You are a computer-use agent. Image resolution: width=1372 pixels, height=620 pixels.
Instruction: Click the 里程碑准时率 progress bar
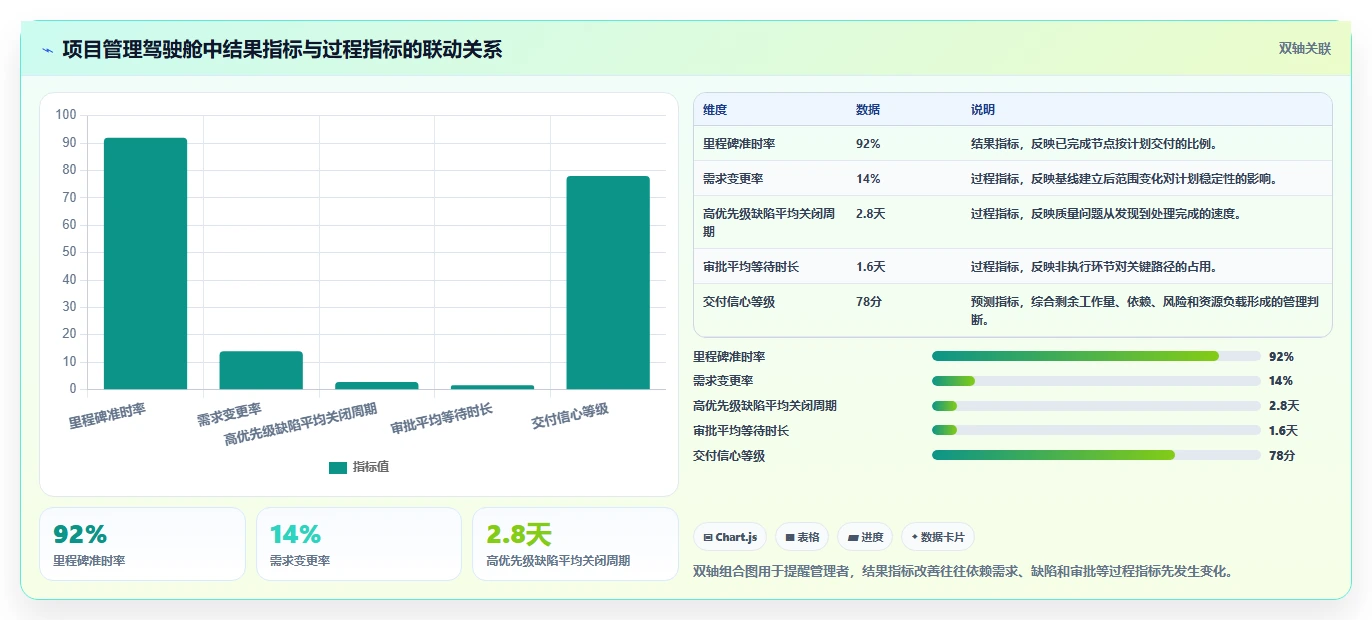pyautogui.click(x=1096, y=356)
